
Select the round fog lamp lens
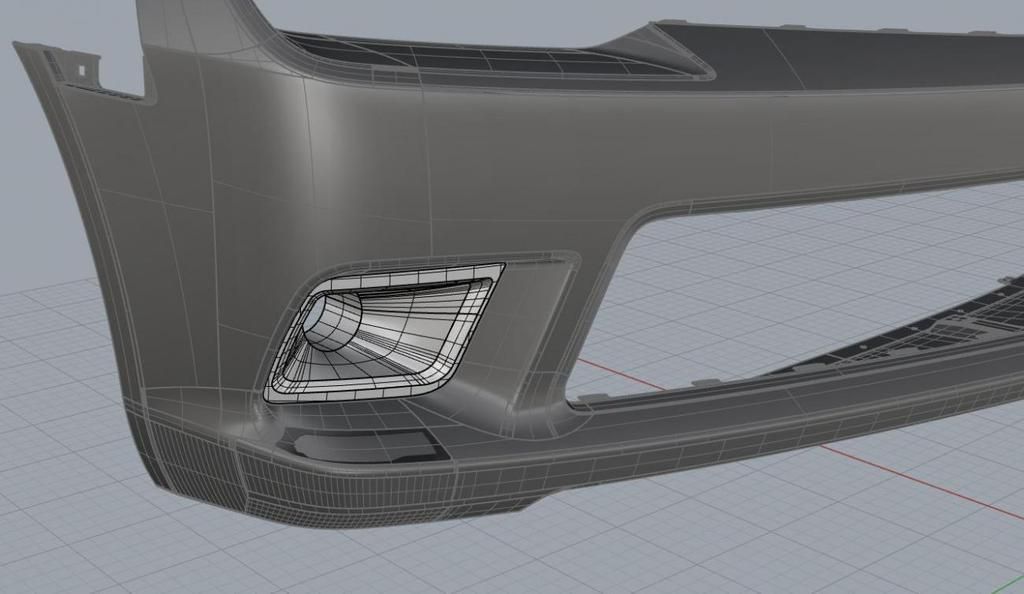point(331,320)
